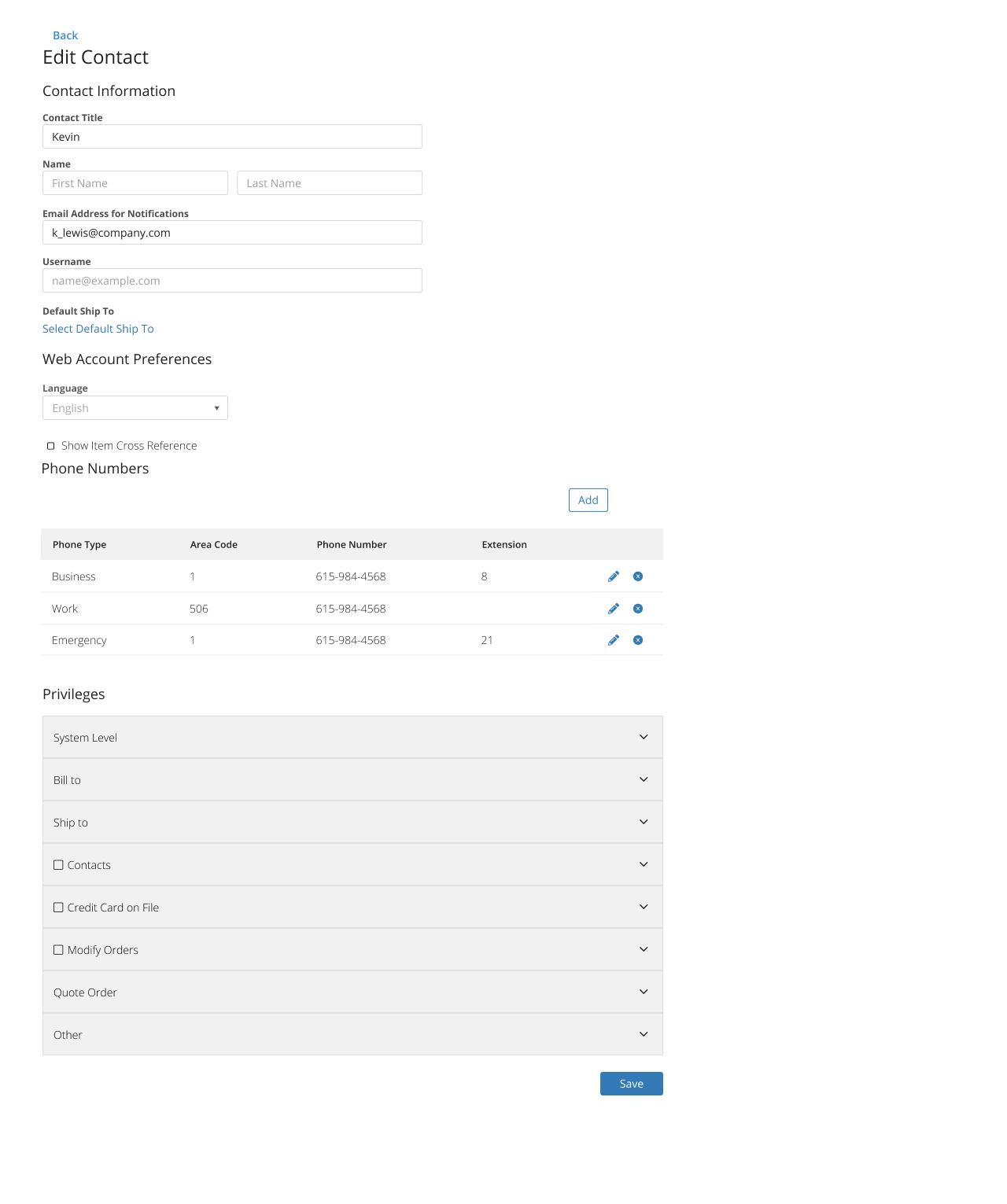Image resolution: width=1007 pixels, height=1204 pixels.
Task: Expand System Level privileges chevron
Action: tap(644, 737)
